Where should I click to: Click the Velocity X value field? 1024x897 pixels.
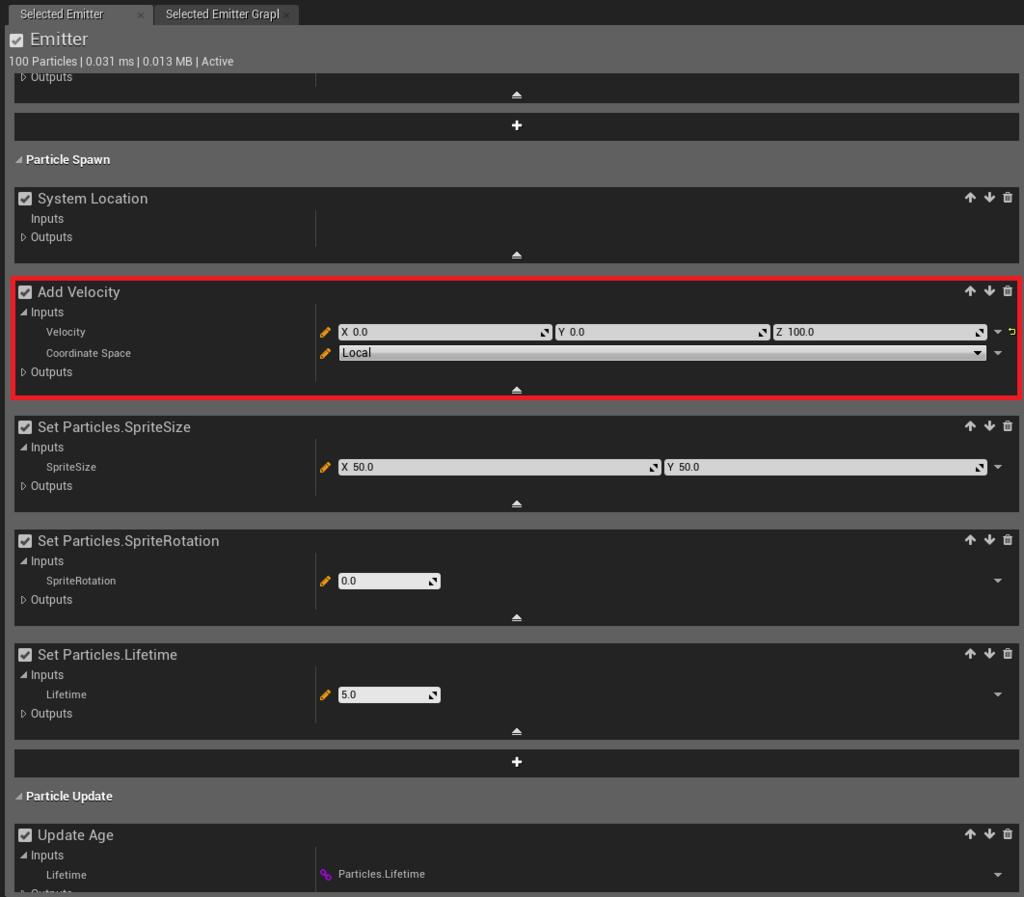pos(445,332)
